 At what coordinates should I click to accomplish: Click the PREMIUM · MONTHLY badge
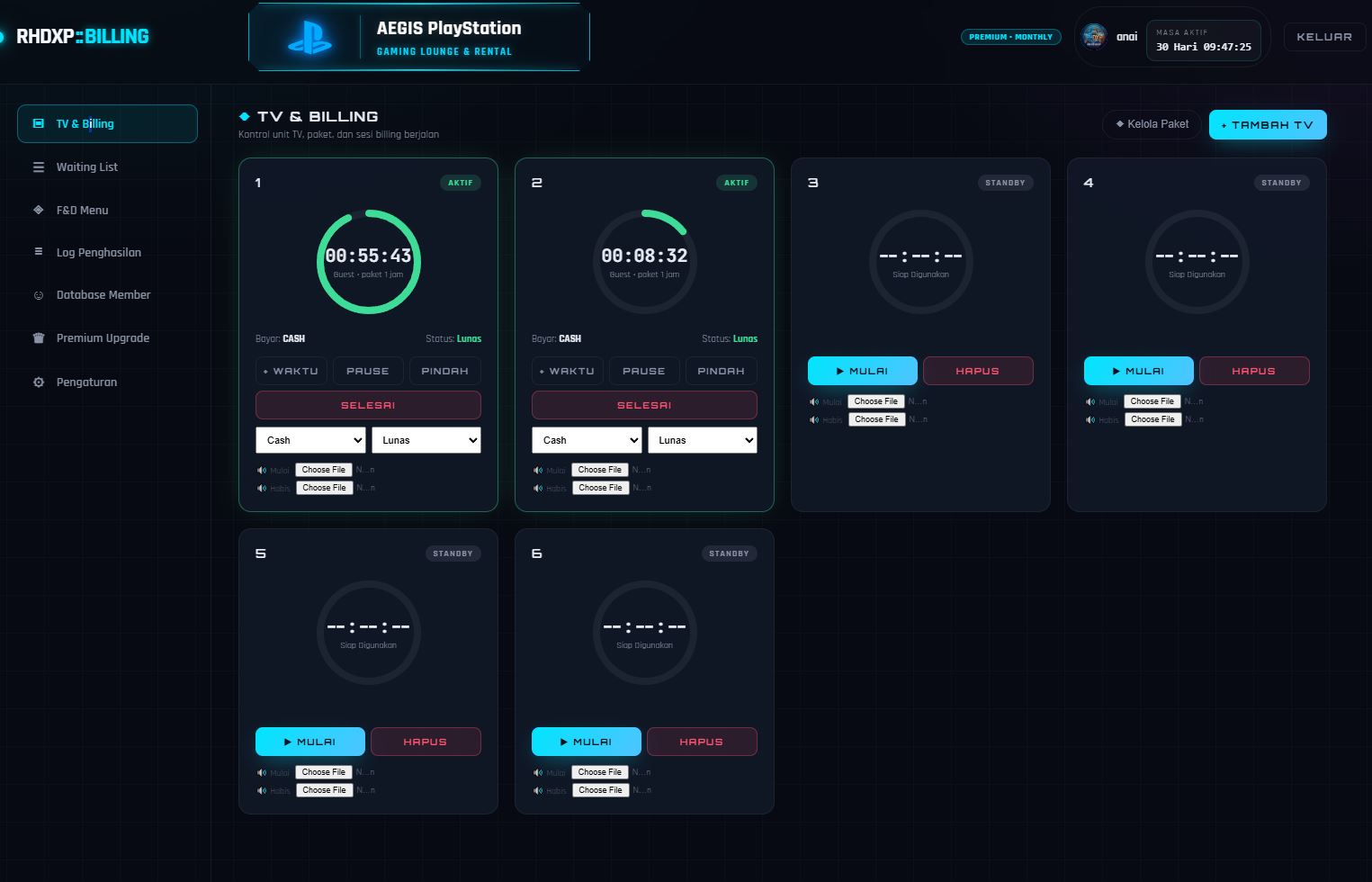tap(1011, 37)
